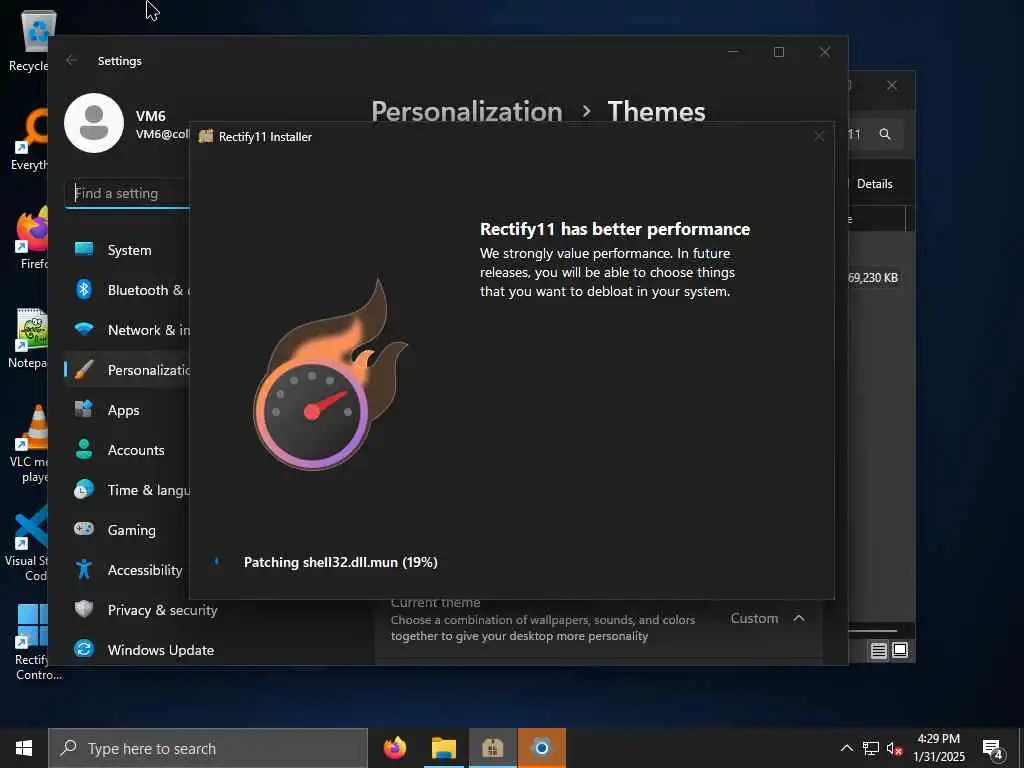Click the Network wifi icon in sidebar
Viewport: 1024px width, 768px height.
pos(84,329)
